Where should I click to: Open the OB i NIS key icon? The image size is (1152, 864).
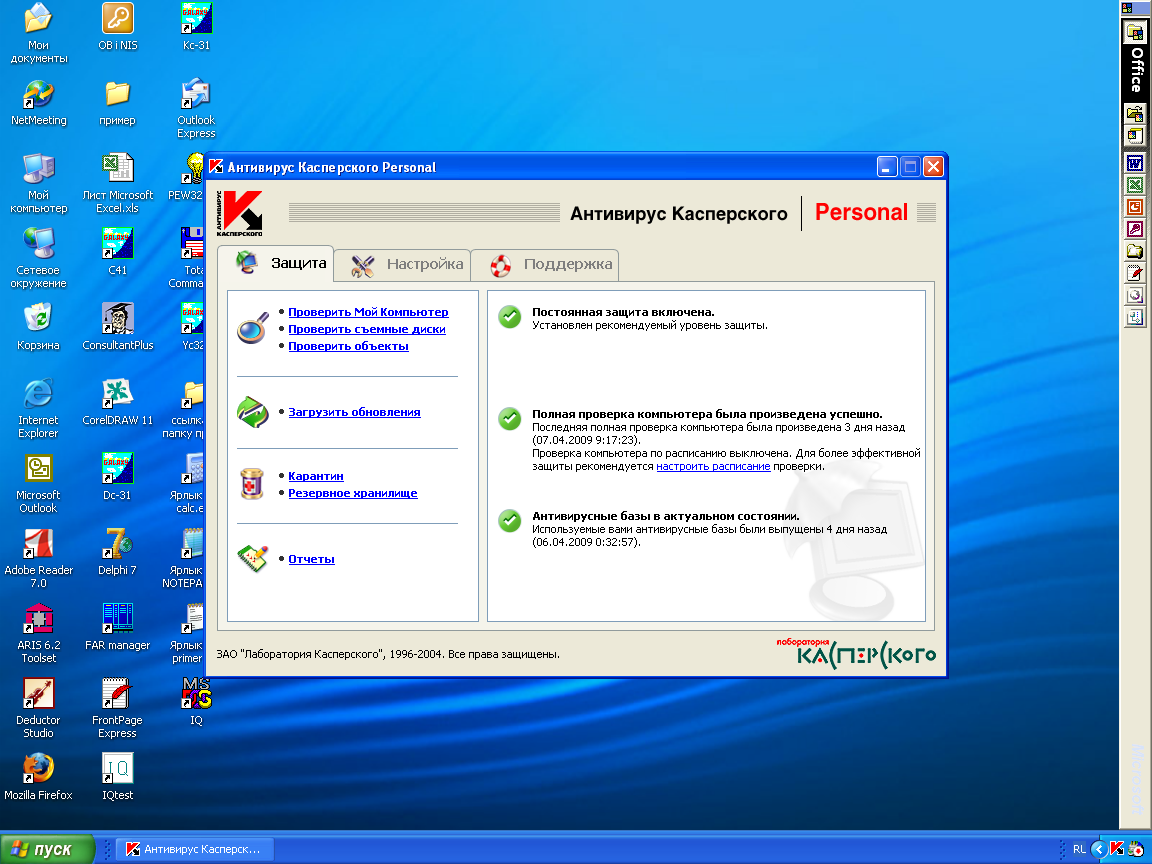(118, 26)
